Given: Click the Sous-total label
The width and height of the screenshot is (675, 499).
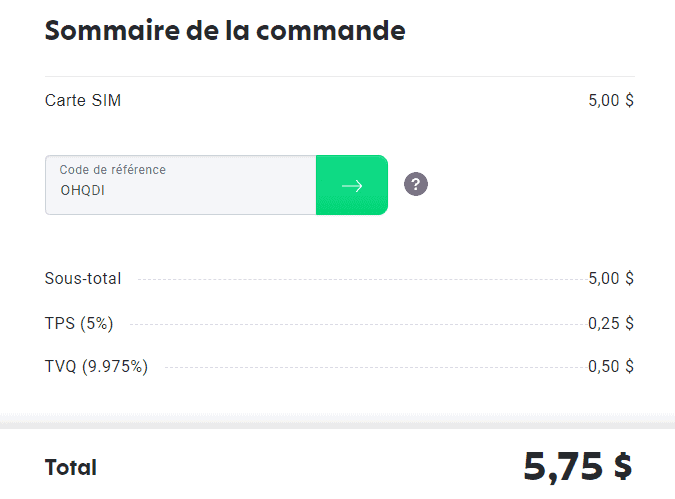Looking at the screenshot, I should (83, 278).
